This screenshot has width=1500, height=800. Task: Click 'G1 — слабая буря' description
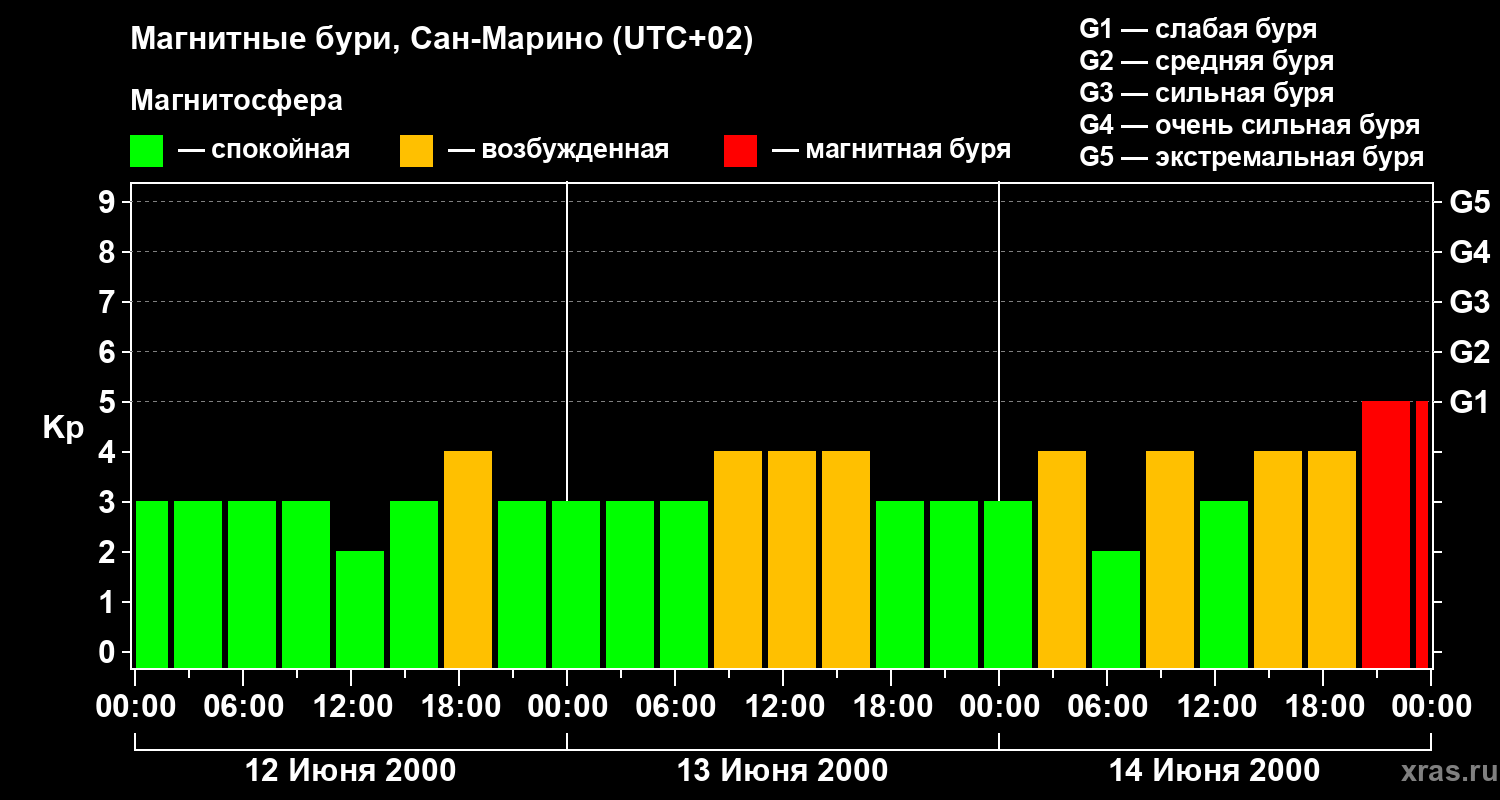click(x=1198, y=28)
